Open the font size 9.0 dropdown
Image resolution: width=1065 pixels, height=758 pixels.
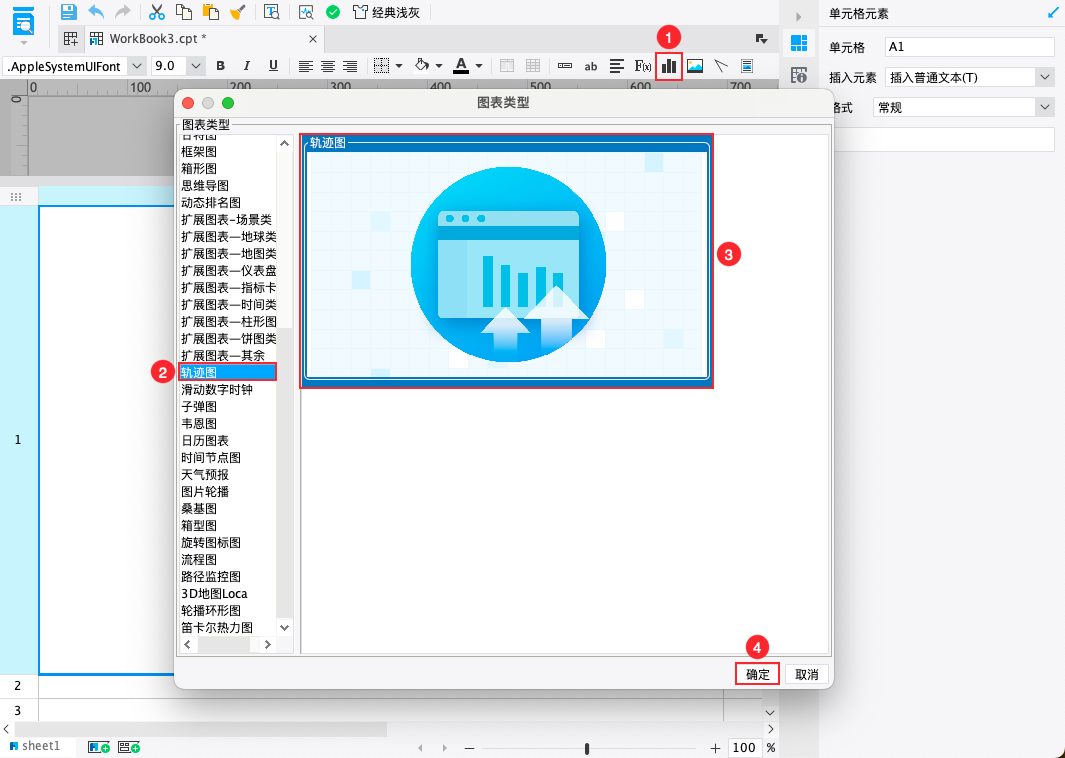[x=196, y=66]
